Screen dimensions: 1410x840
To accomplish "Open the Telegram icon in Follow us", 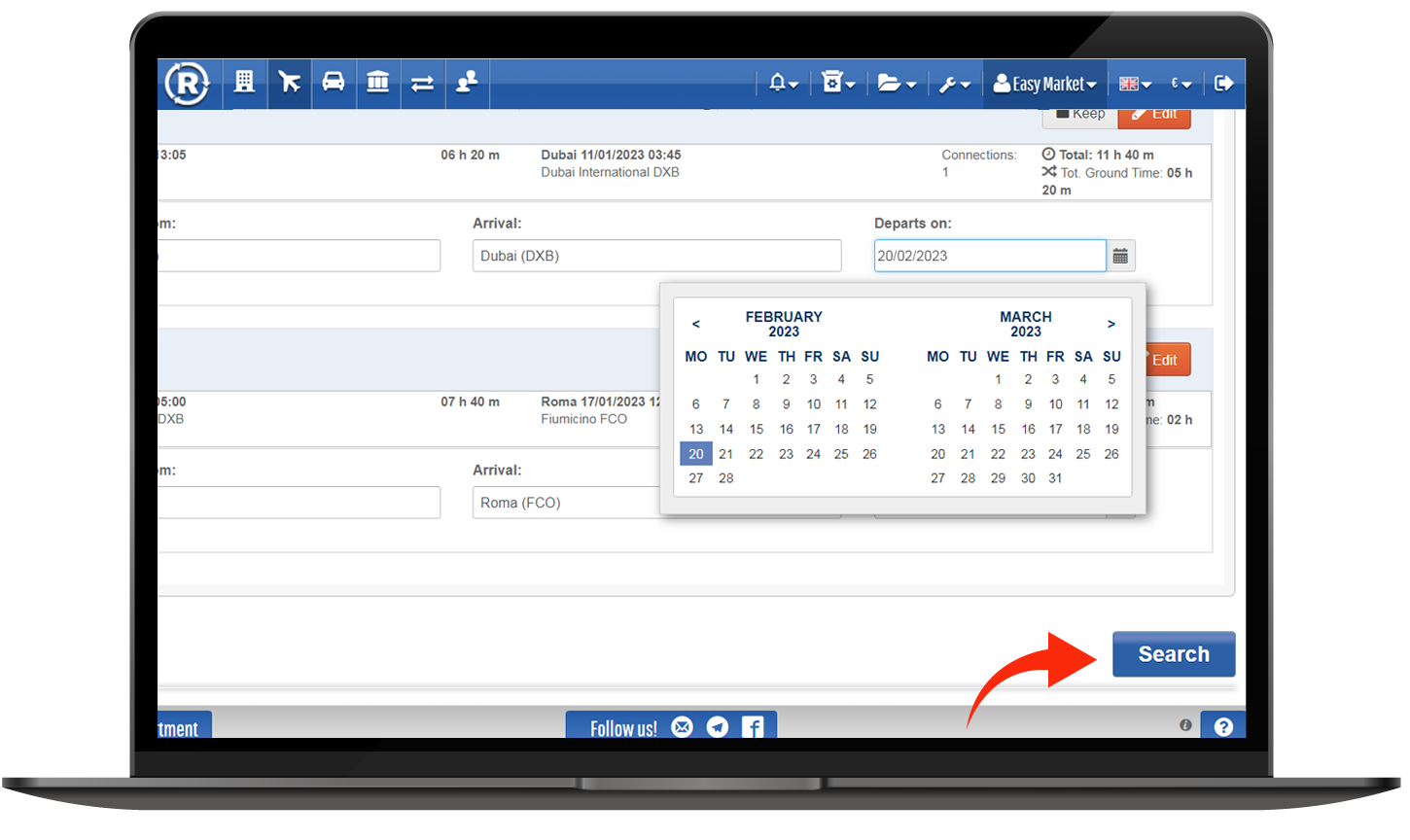I will tap(718, 727).
